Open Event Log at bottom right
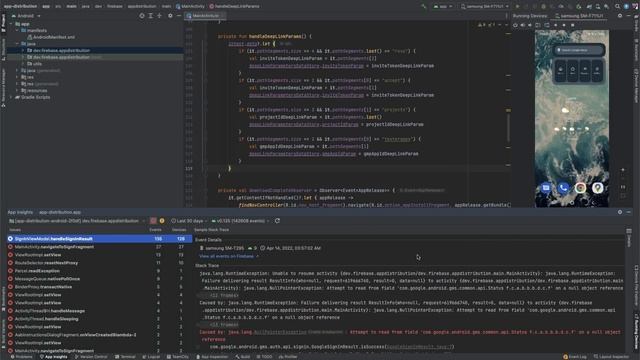The image size is (640, 360). [575, 357]
